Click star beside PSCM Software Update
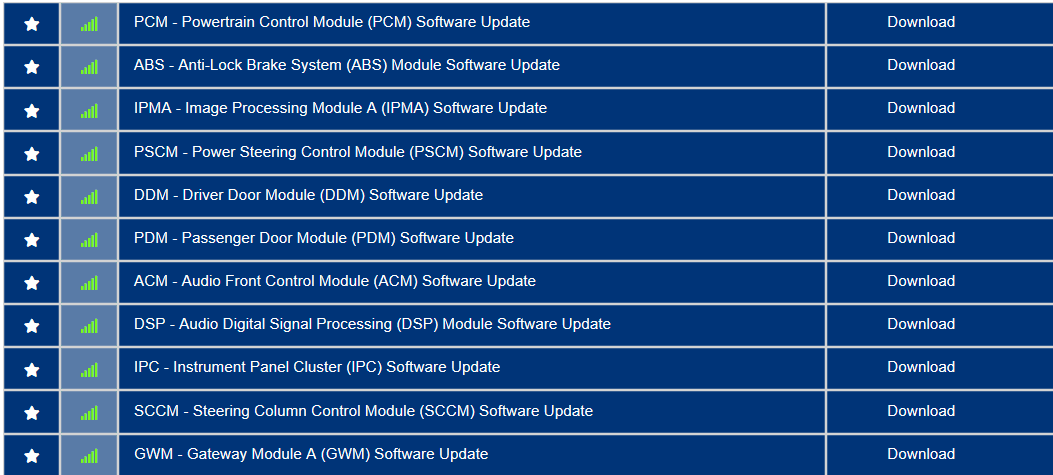Screen dimensions: 1053x475 [x=31, y=154]
